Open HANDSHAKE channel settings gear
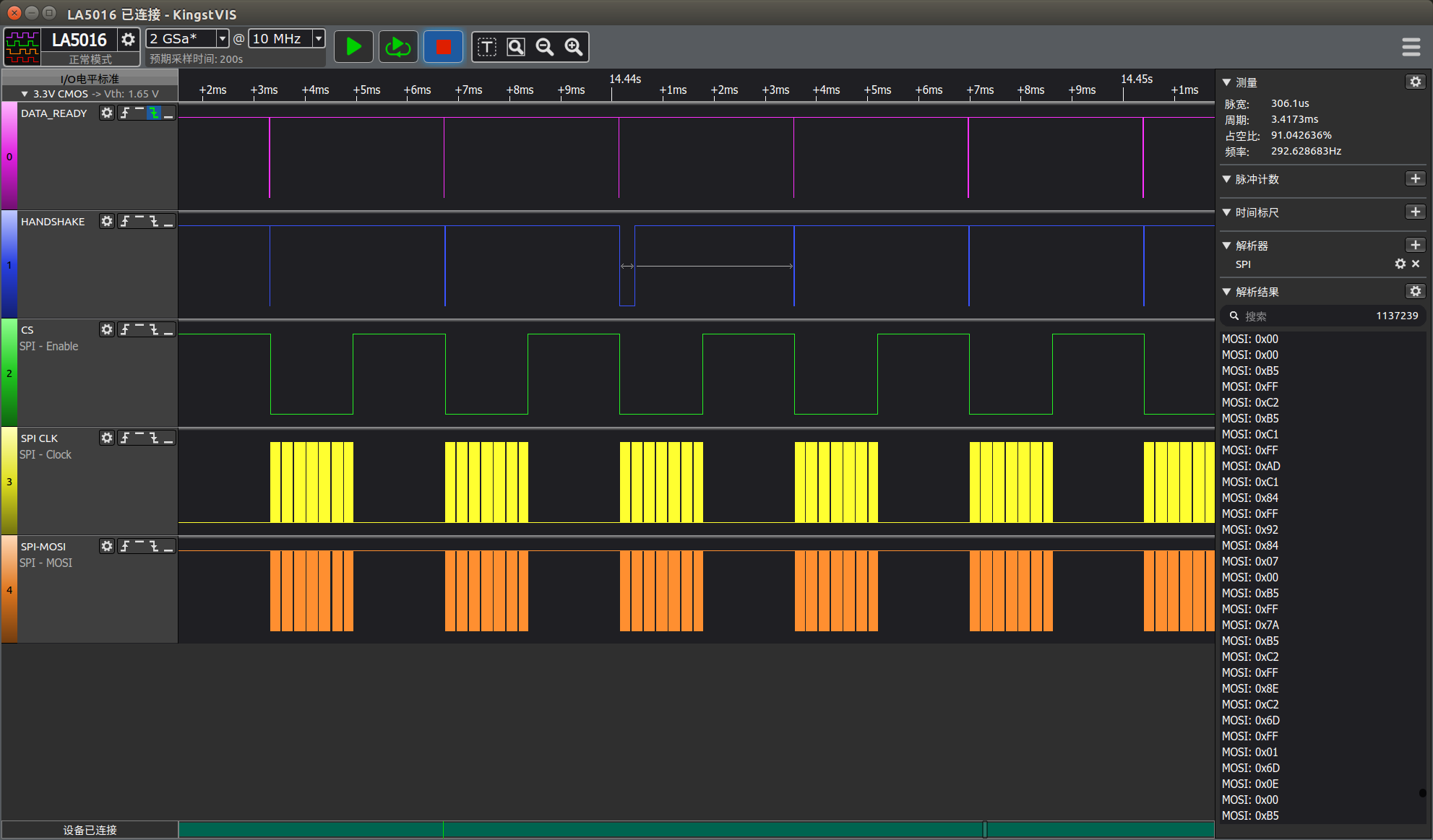This screenshot has width=1433, height=840. click(107, 221)
